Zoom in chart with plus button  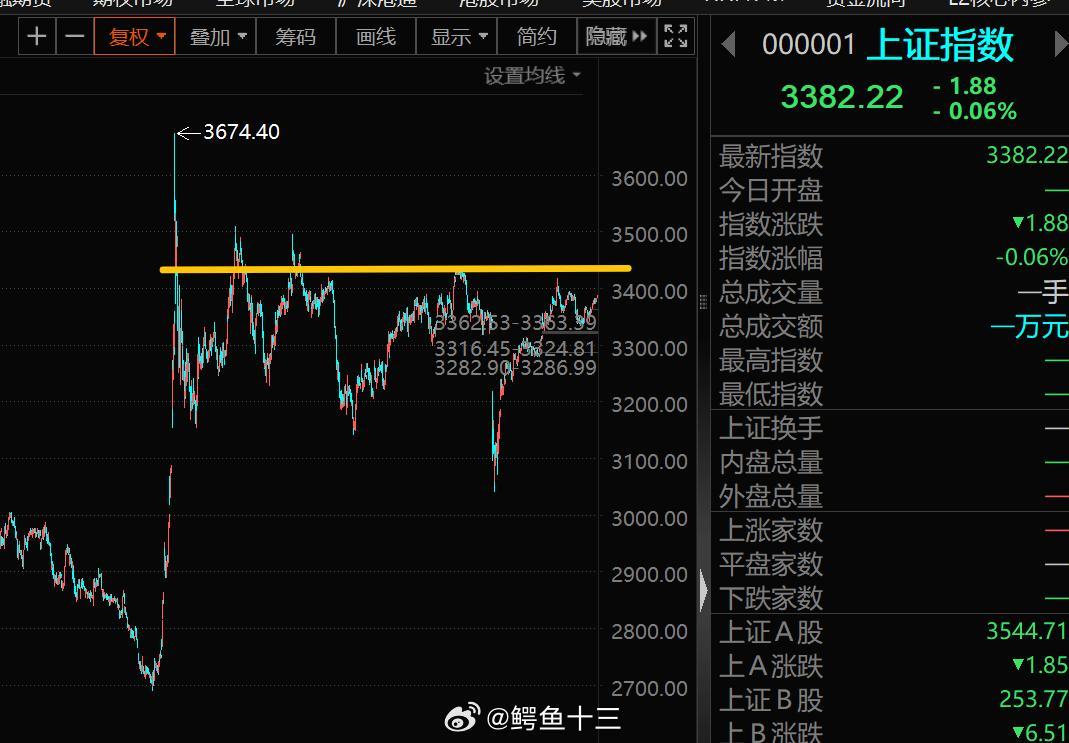click(37, 36)
